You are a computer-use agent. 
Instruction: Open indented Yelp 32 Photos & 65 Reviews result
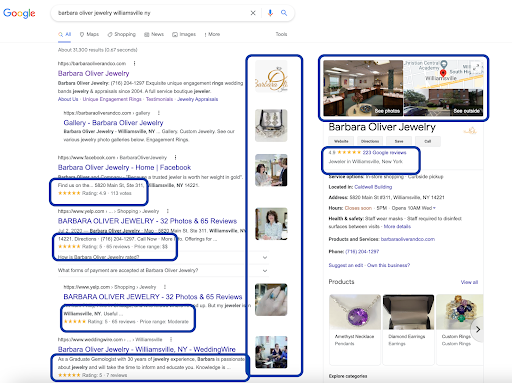pos(153,297)
